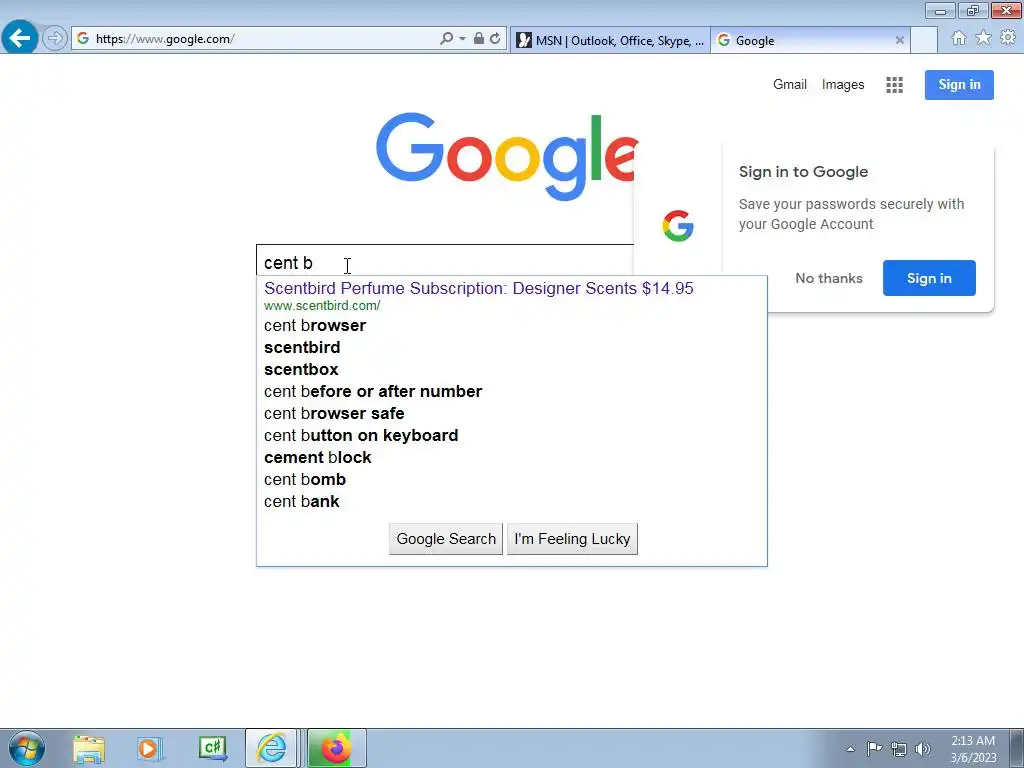This screenshot has width=1024, height=768.
Task: Refresh the page with the reload icon
Action: [x=495, y=39]
